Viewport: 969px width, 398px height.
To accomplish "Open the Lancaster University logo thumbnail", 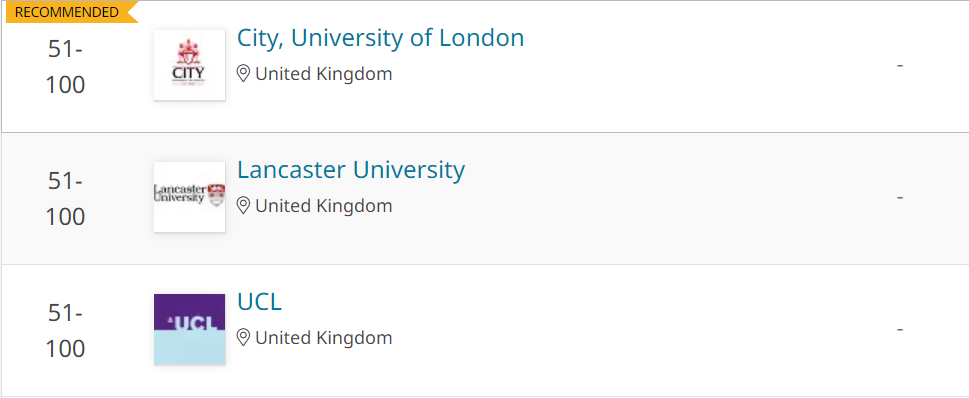I will 190,197.
